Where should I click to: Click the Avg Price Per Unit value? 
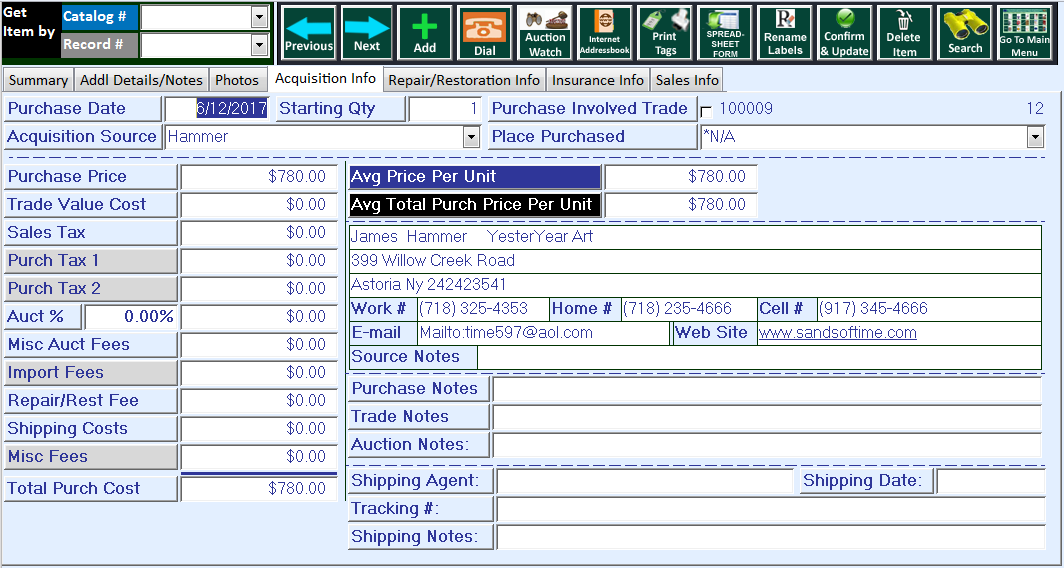click(681, 176)
